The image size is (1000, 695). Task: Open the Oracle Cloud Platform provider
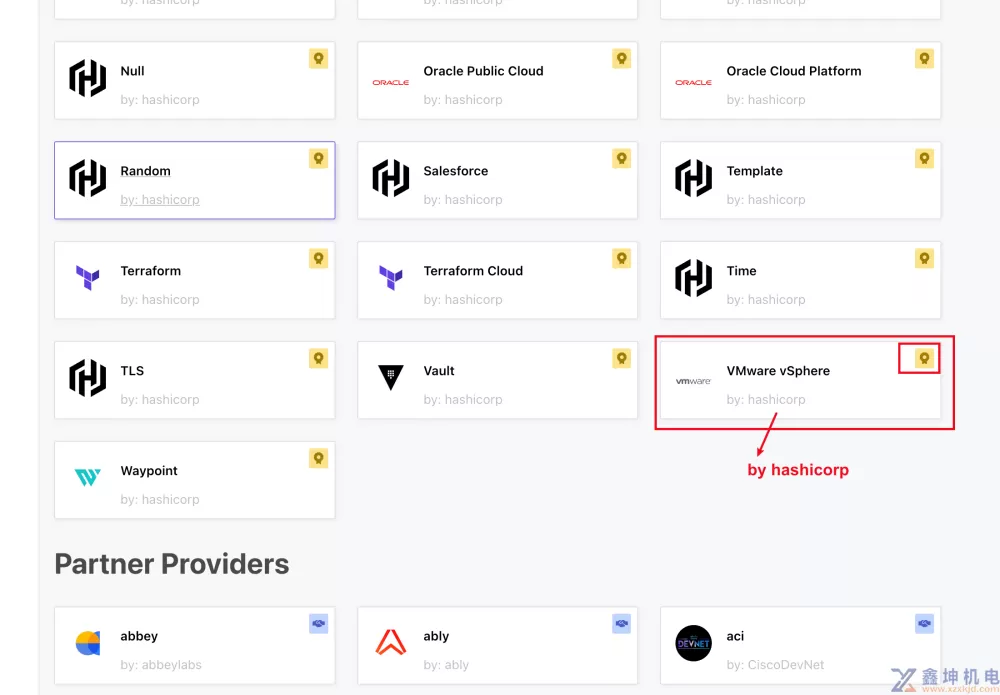(794, 71)
